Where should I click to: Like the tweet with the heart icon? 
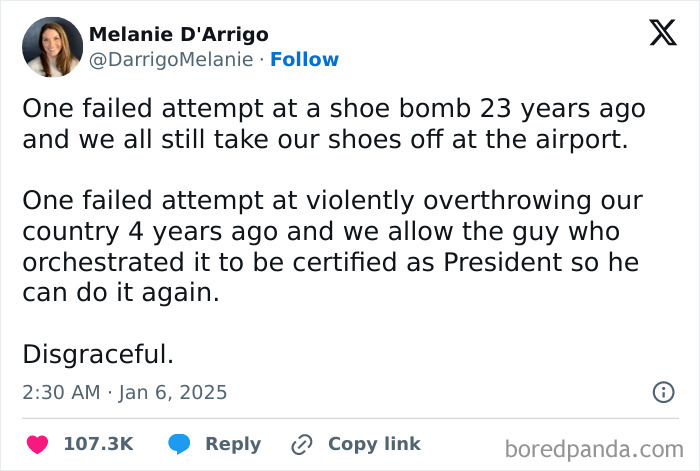36,444
